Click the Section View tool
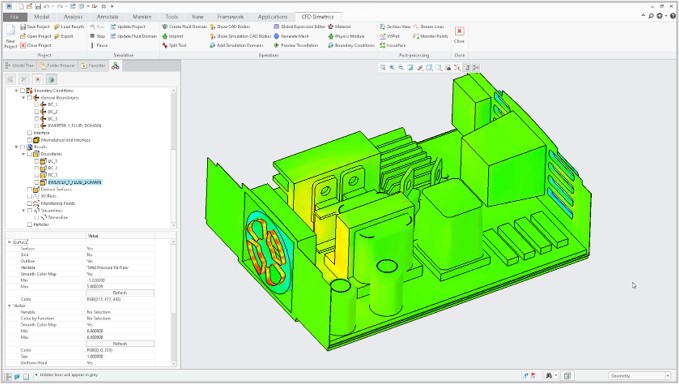The width and height of the screenshot is (679, 384). tap(395, 27)
